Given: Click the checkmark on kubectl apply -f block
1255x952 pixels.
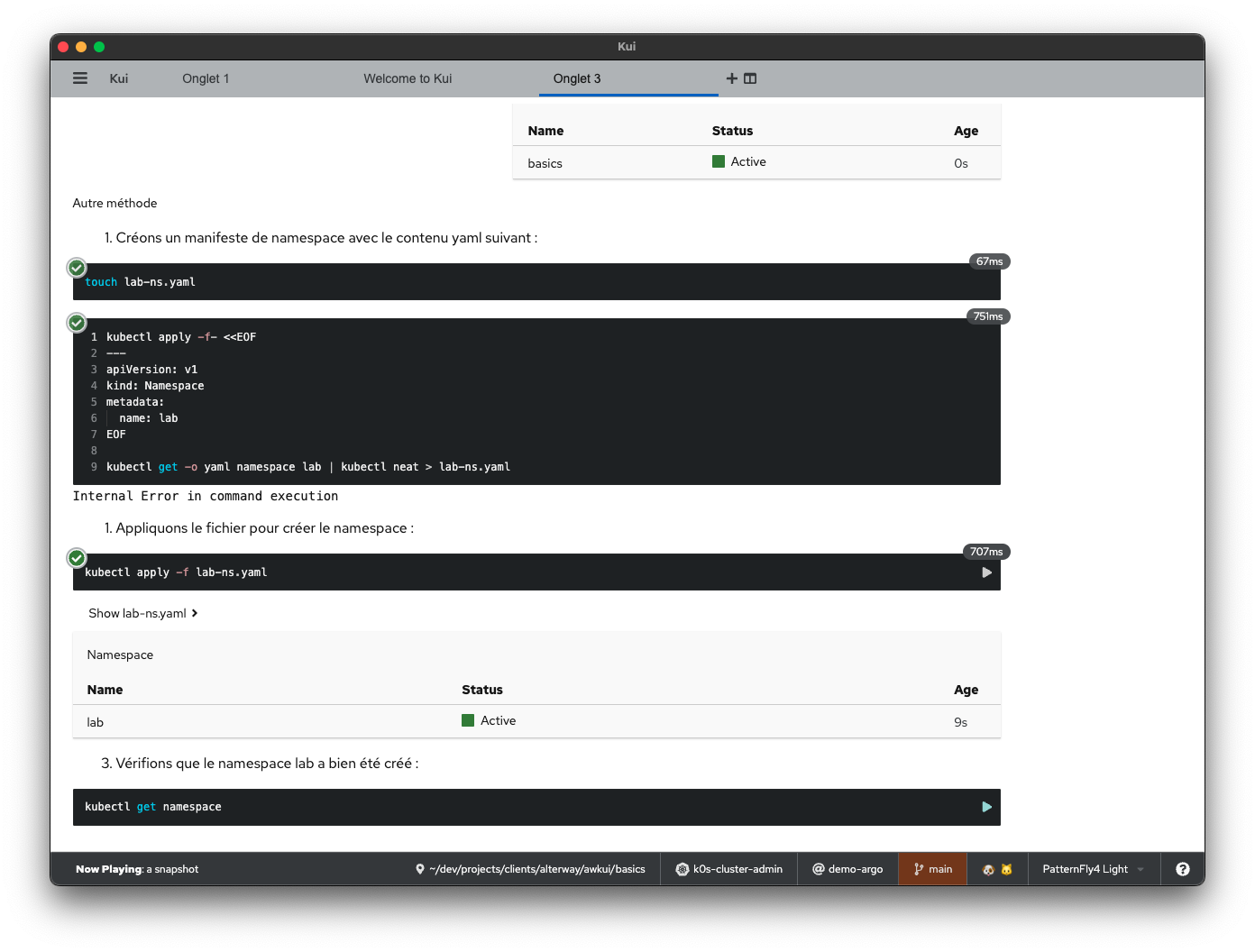Looking at the screenshot, I should click(x=78, y=558).
